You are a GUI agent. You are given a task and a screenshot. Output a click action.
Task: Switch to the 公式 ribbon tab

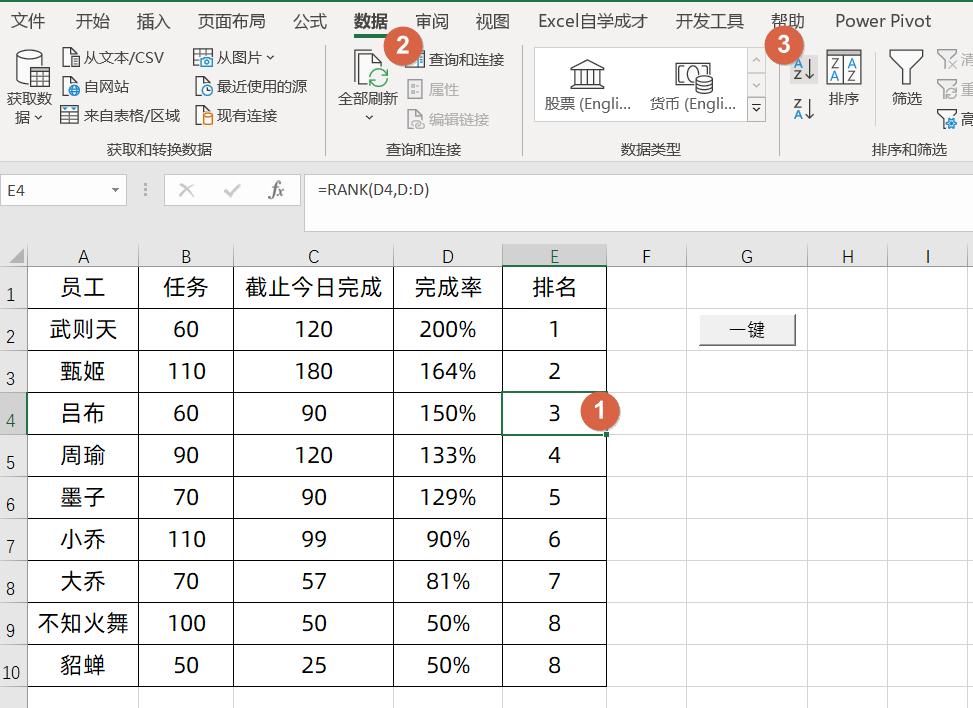pos(309,20)
